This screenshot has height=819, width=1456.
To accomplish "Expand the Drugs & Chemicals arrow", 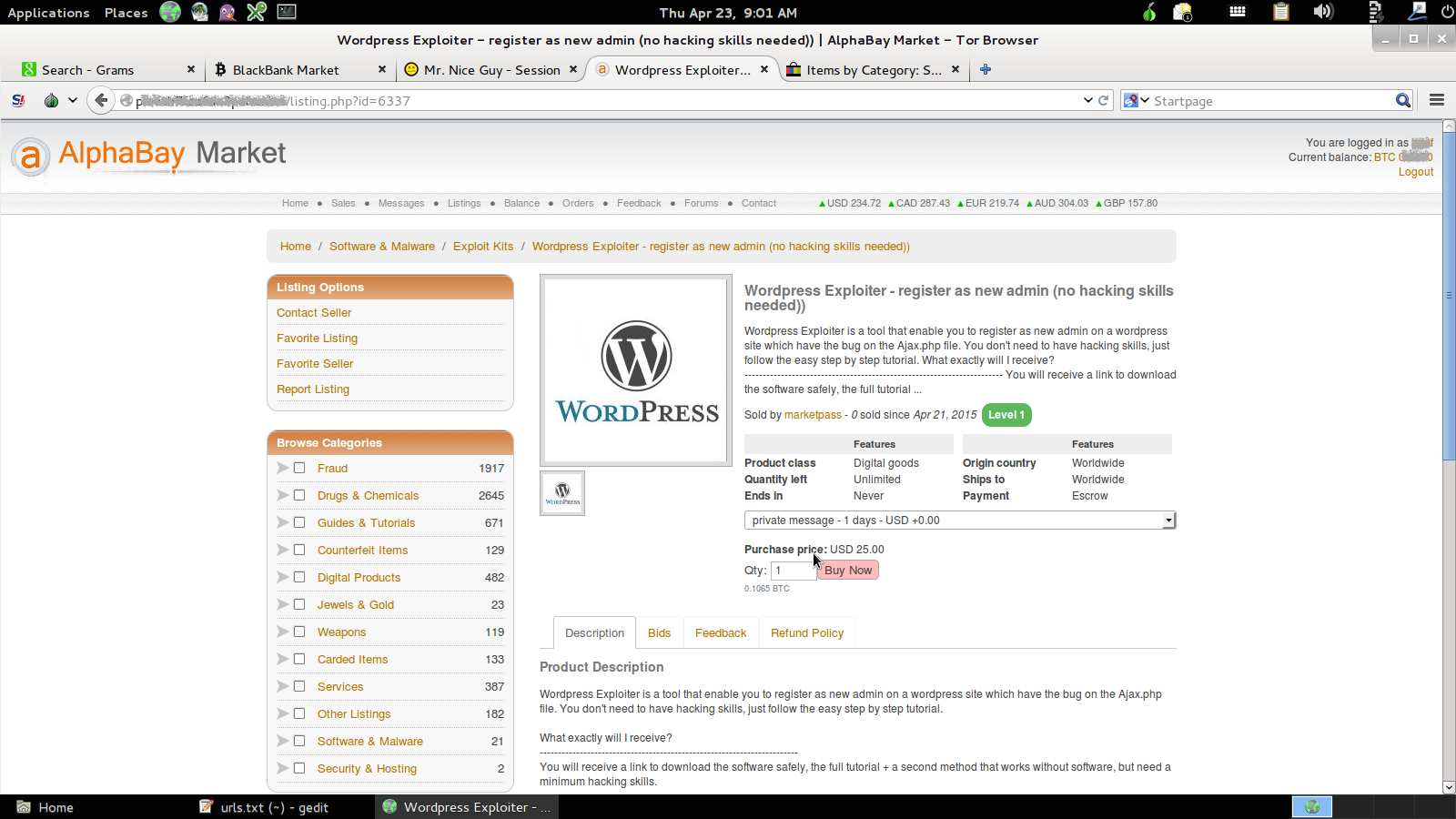I will (282, 495).
